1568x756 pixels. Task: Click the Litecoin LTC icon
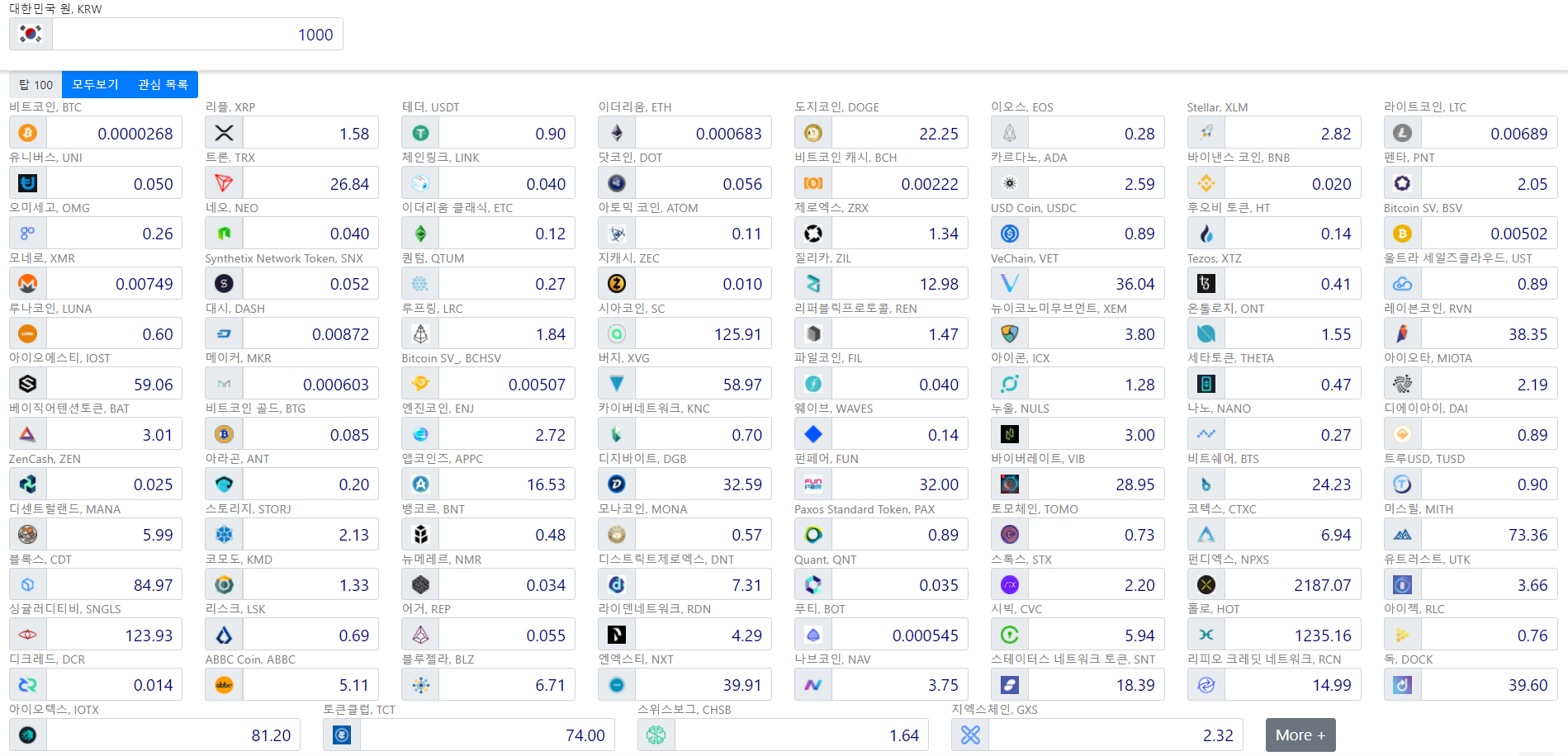1402,134
